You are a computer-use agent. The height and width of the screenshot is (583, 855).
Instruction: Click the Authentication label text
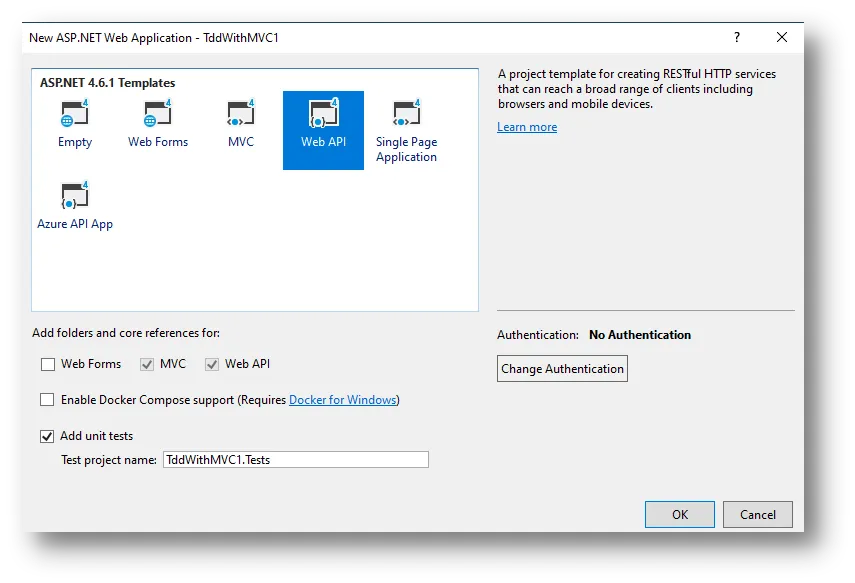[x=538, y=335]
